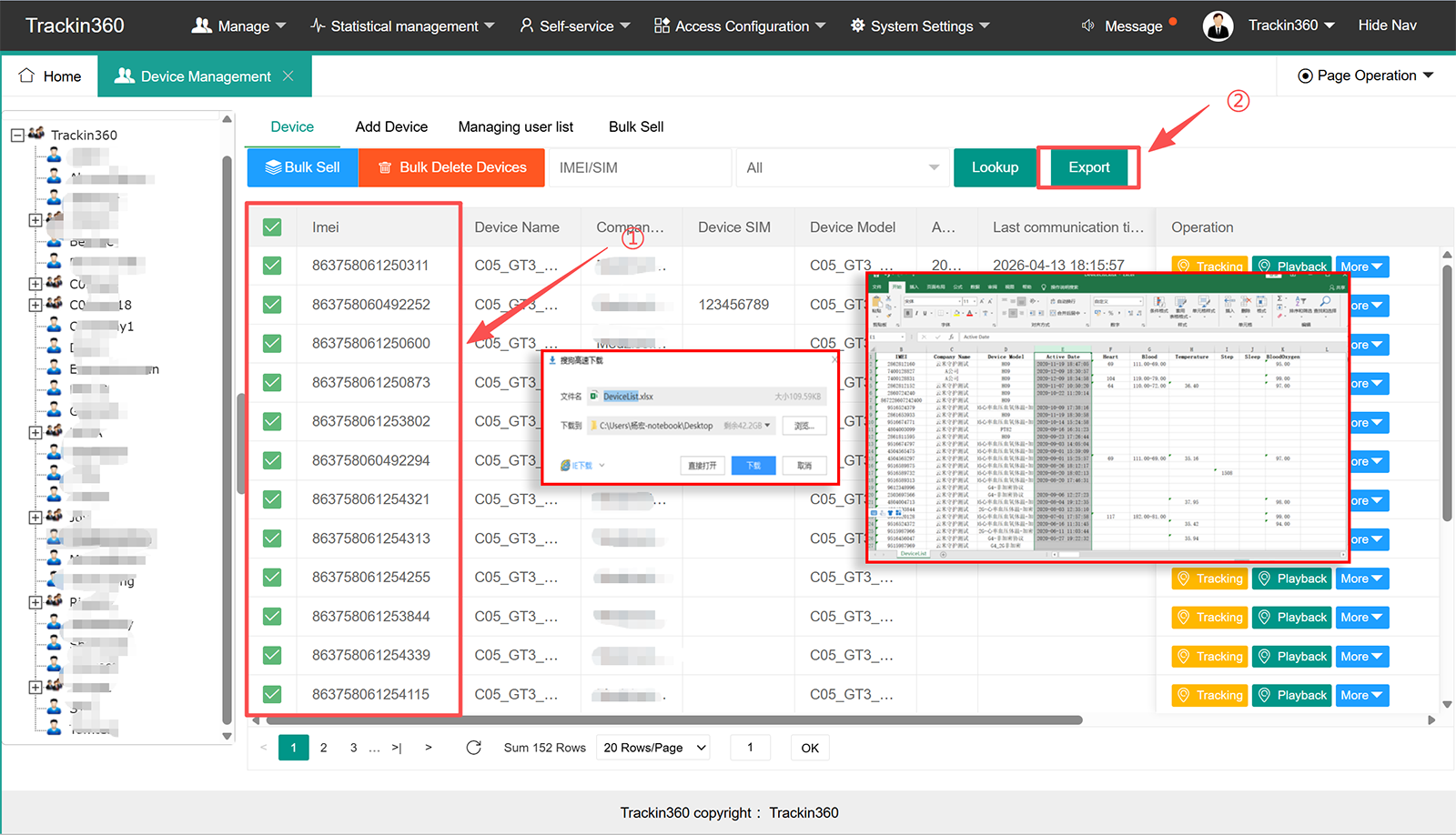Click the Message speaker icon
This screenshot has height=835, width=1456.
pyautogui.click(x=1087, y=25)
